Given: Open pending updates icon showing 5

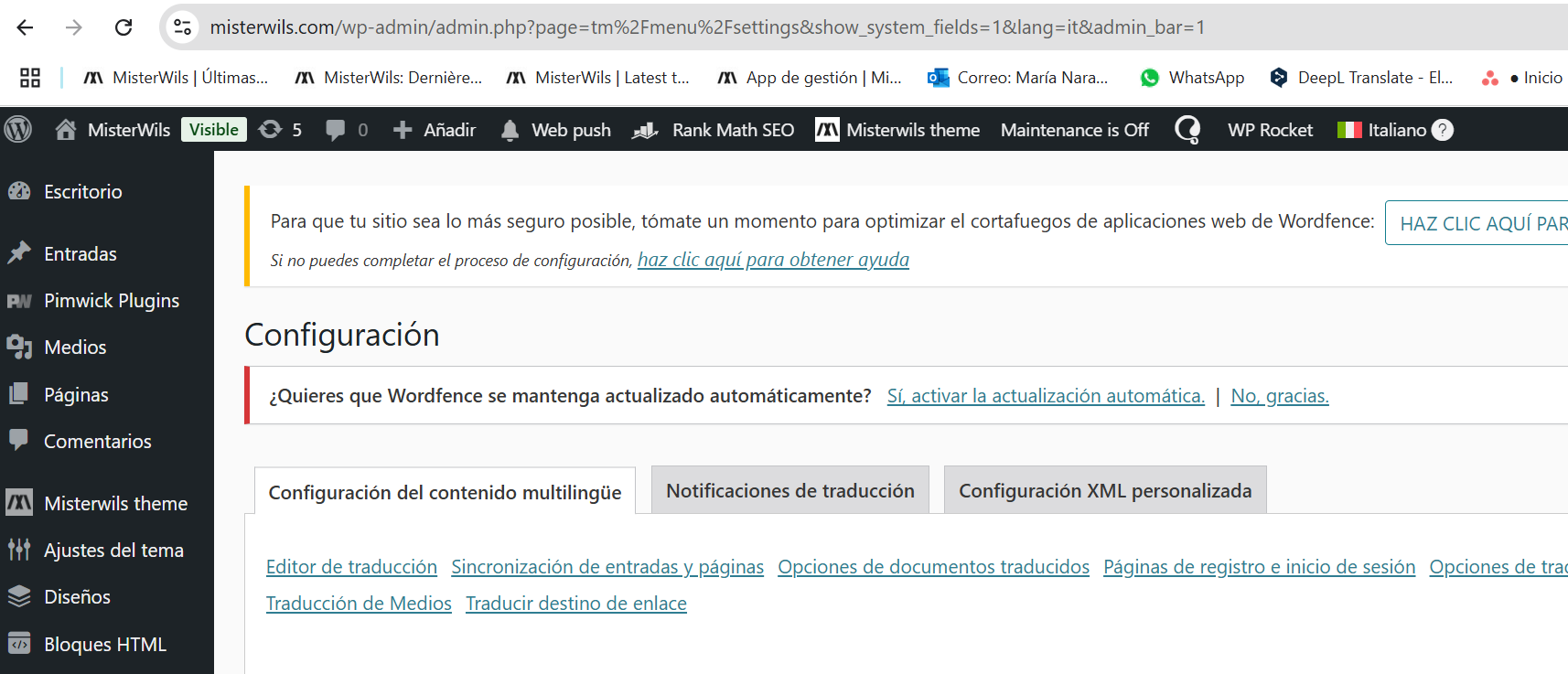Looking at the screenshot, I should pos(270,130).
